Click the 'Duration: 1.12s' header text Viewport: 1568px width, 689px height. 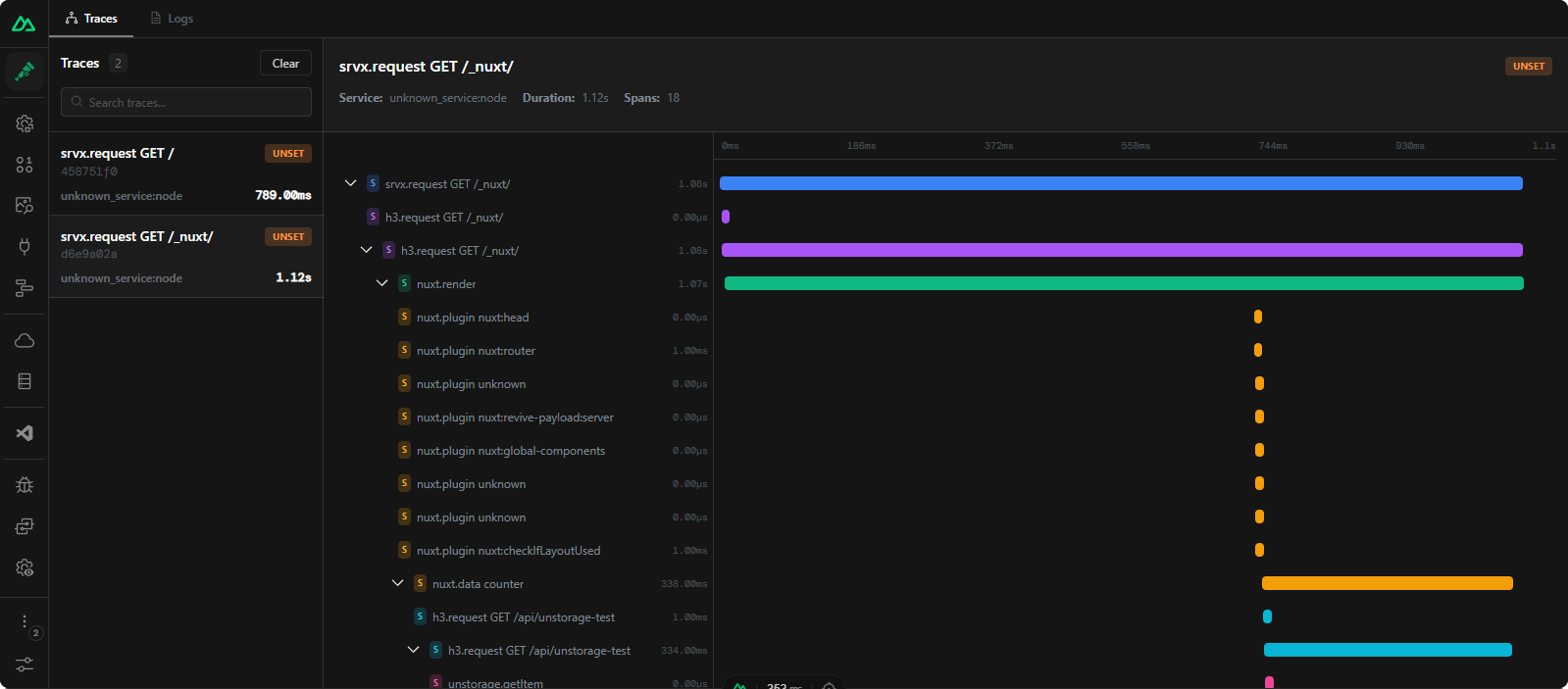pos(565,98)
